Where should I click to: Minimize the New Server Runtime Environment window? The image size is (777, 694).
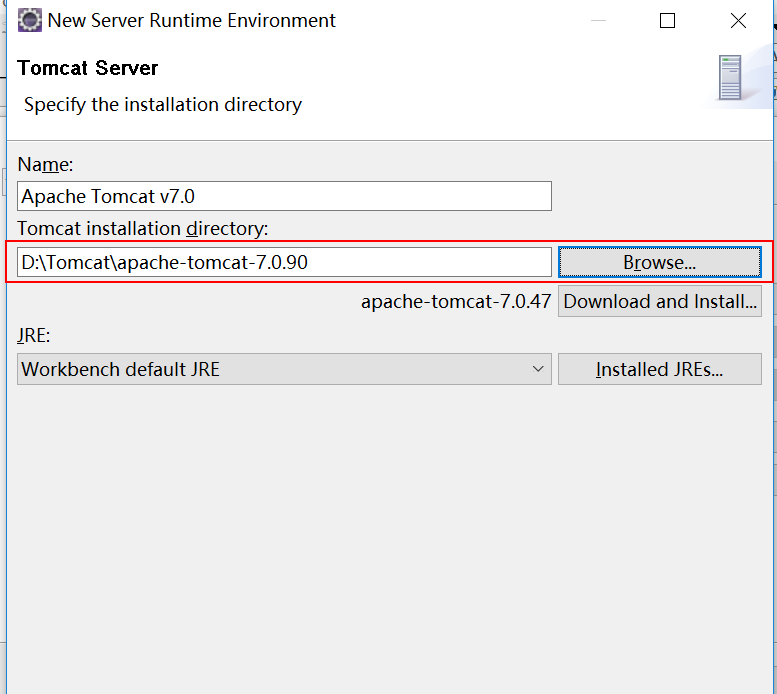click(598, 20)
